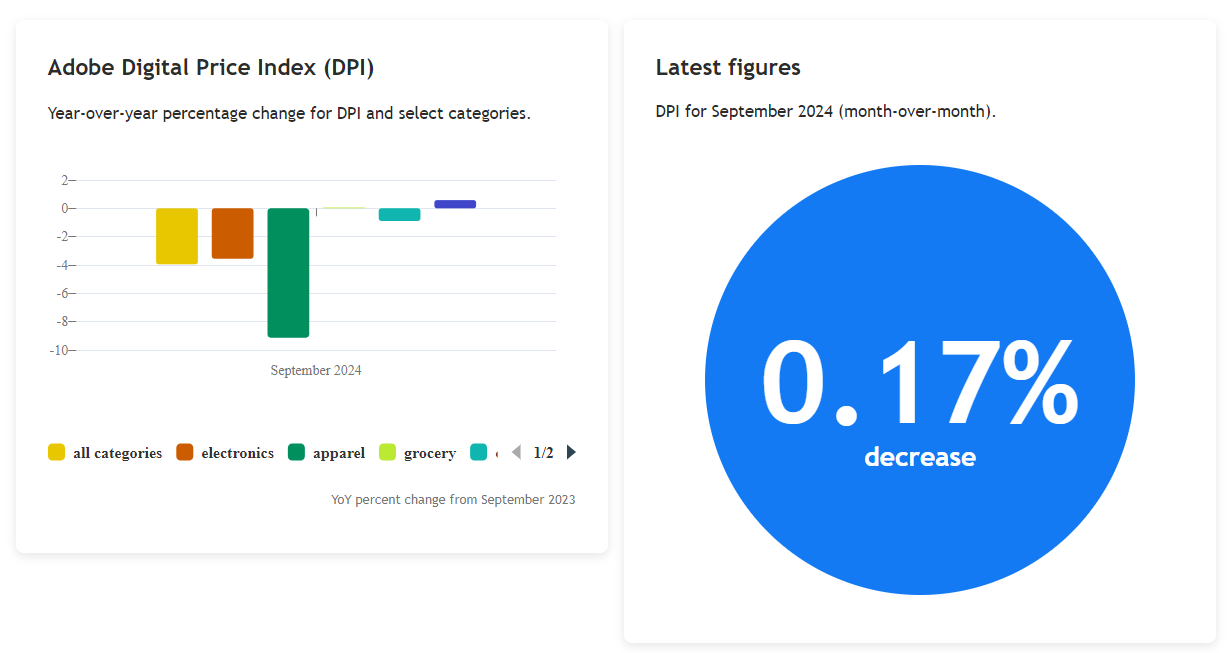Select the yellow all categories bar
Image resolution: width=1228 pixels, height=653 pixels.
tap(177, 236)
